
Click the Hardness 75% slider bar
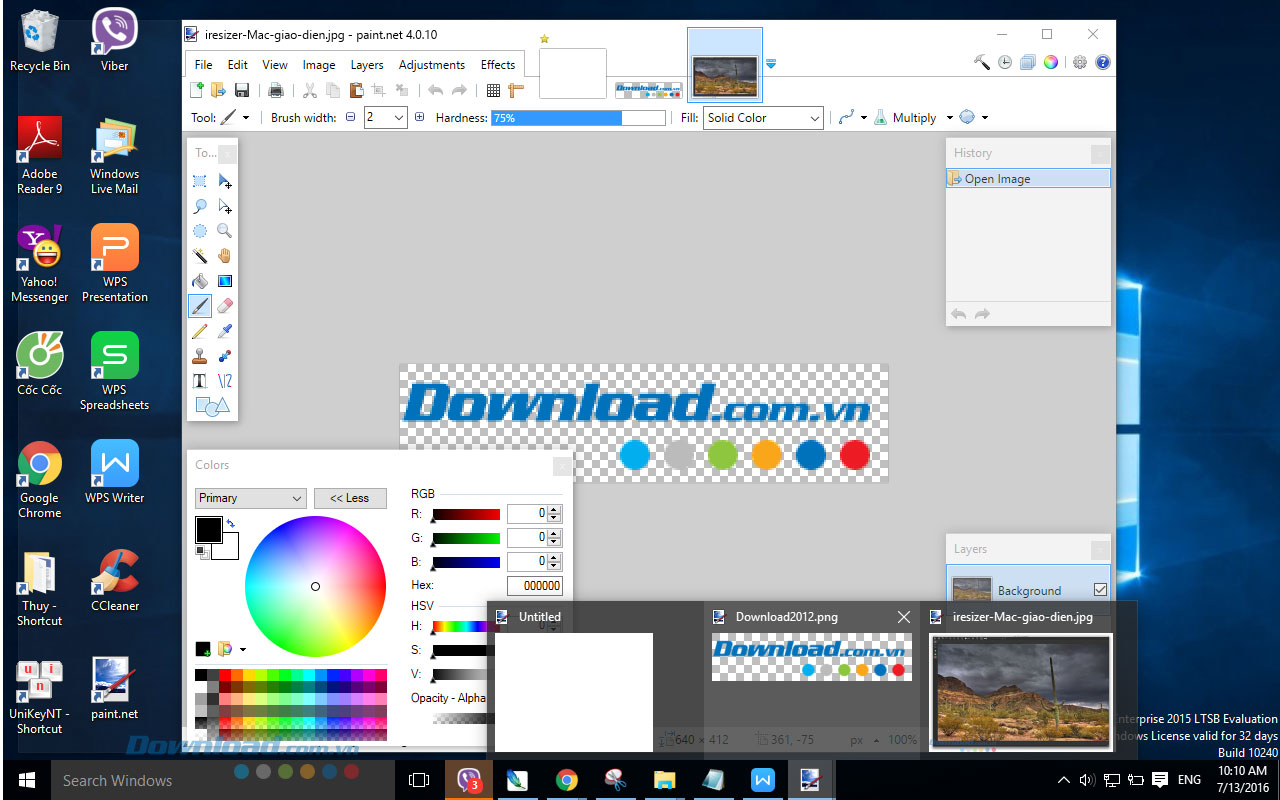[x=578, y=118]
